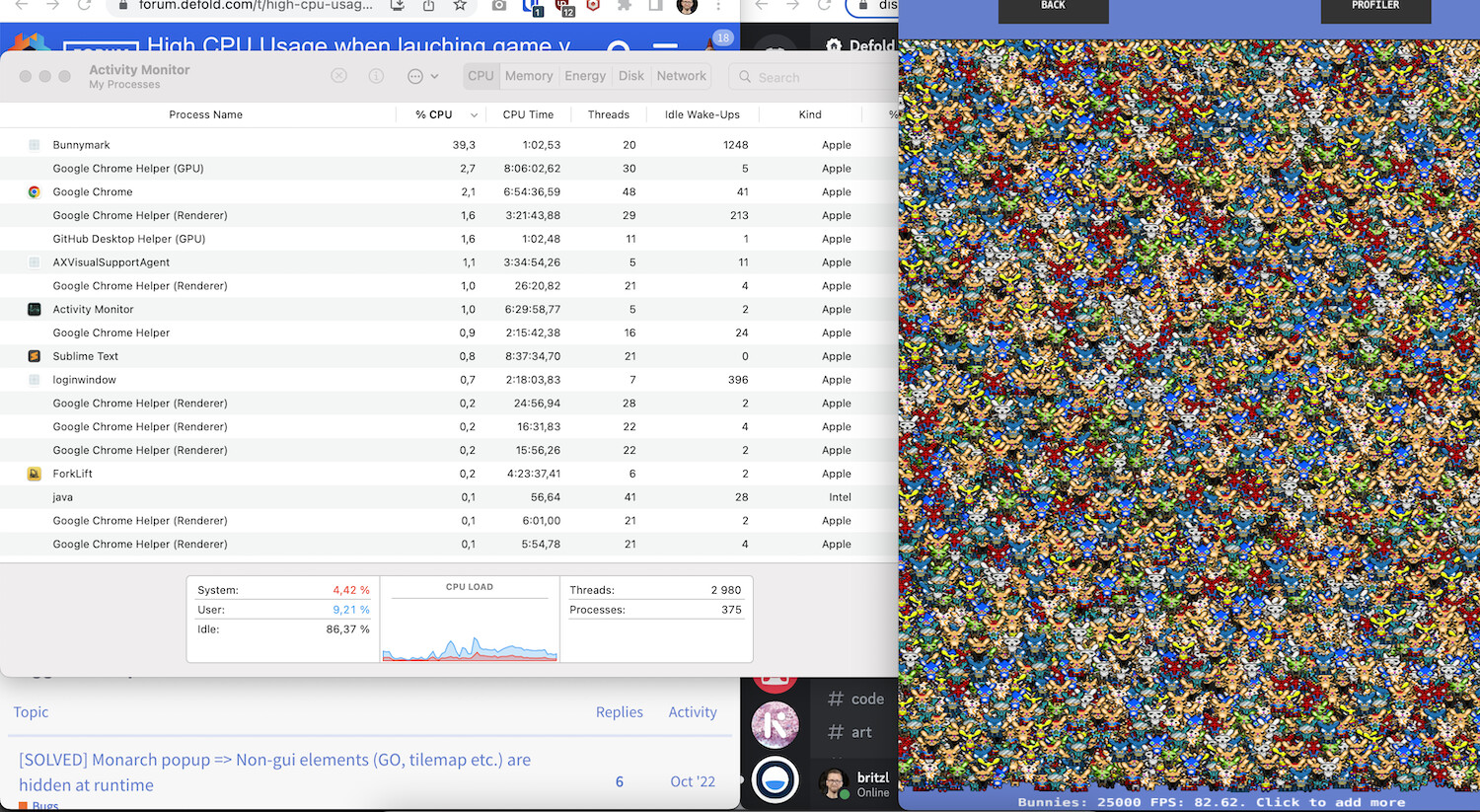Bookmark the page with the star icon

coord(460,6)
